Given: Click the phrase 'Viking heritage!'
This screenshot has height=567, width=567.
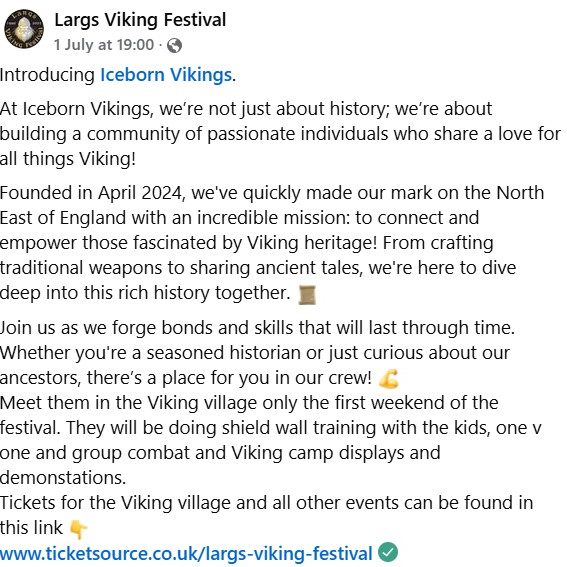Looking at the screenshot, I should 312,243.
